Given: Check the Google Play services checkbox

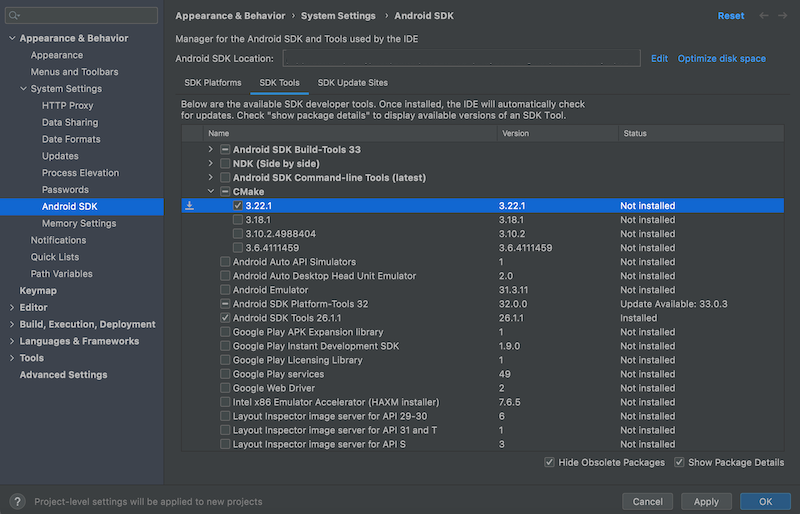Looking at the screenshot, I should (225, 374).
